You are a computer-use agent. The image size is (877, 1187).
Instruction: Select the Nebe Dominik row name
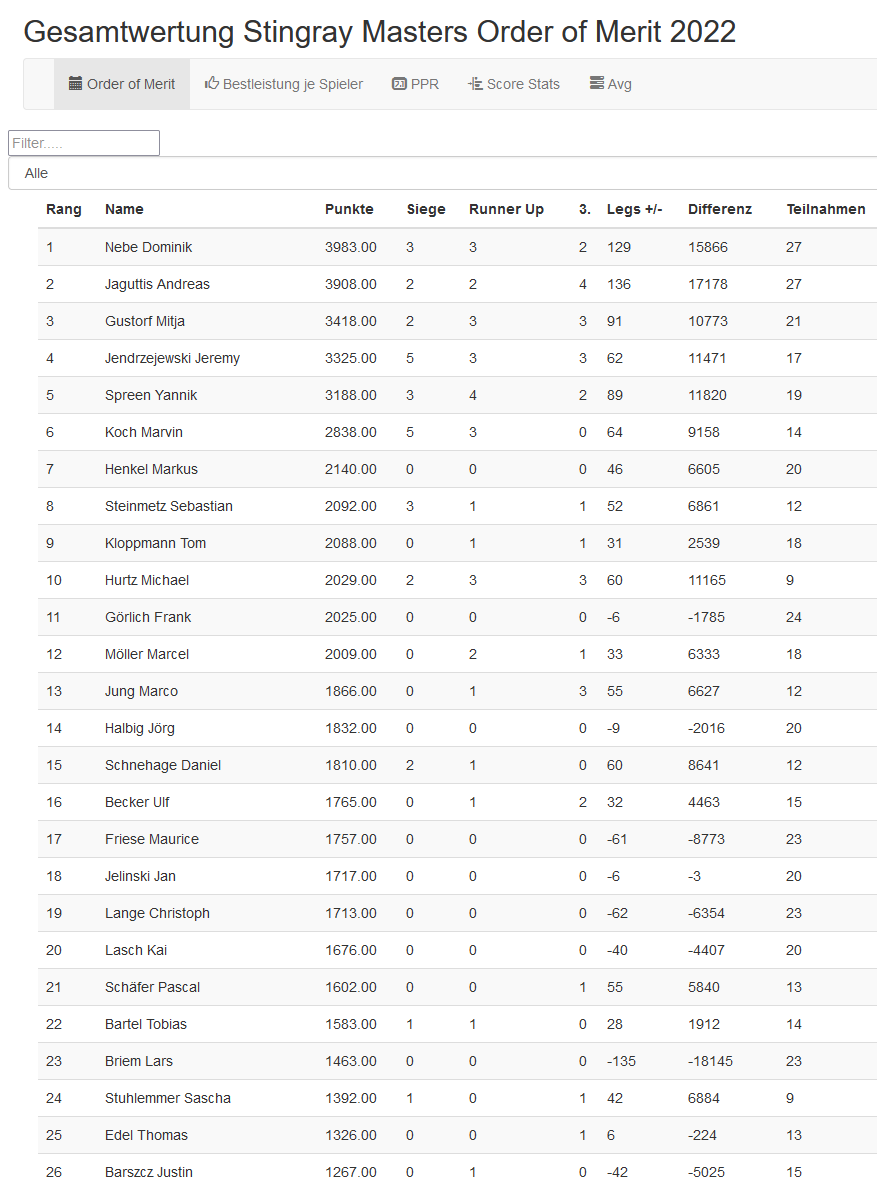click(x=148, y=247)
